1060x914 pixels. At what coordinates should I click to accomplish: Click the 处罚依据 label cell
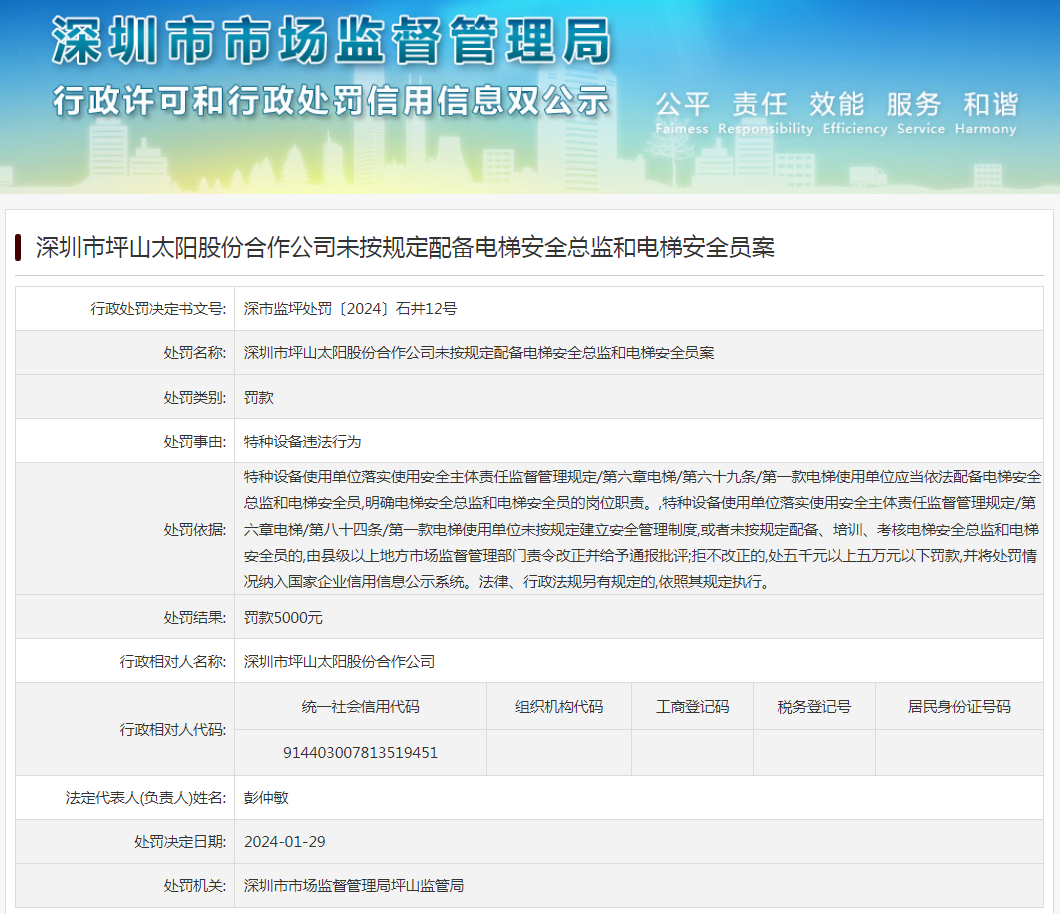tap(125, 529)
